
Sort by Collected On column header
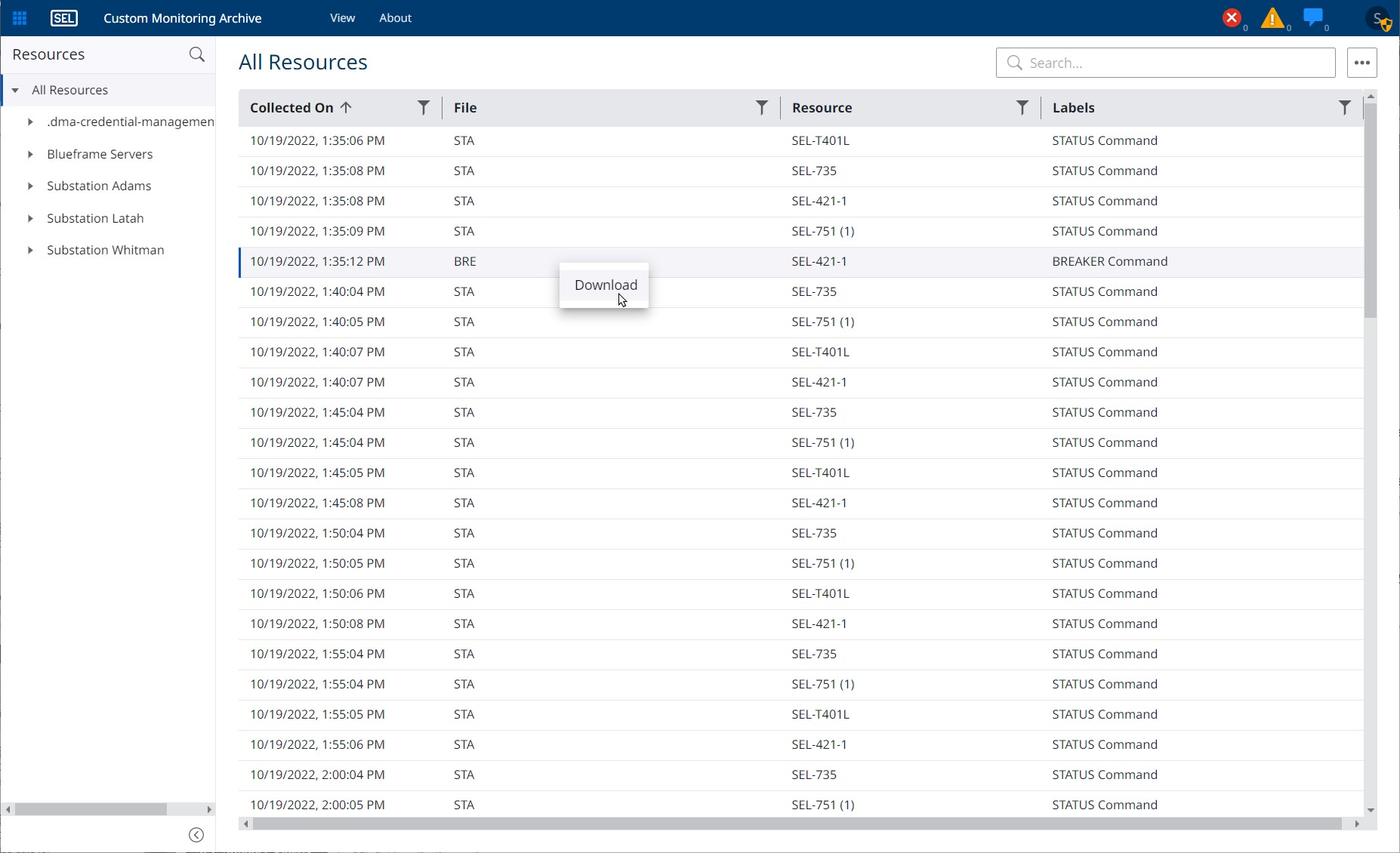[x=291, y=108]
